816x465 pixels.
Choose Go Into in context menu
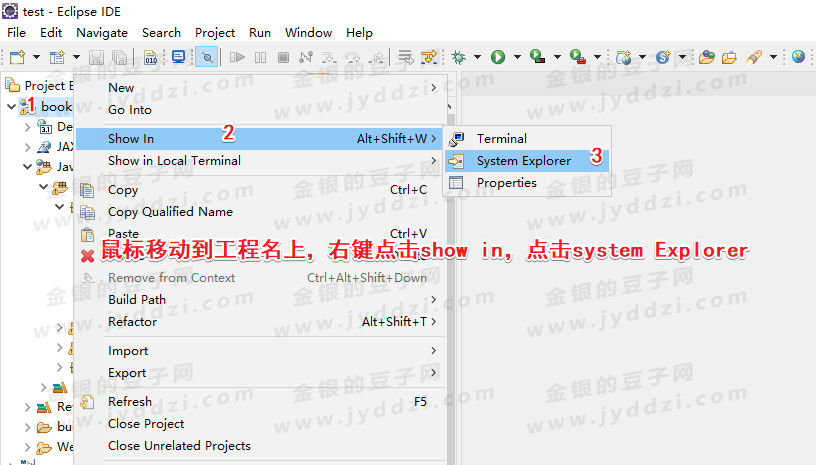[260, 110]
